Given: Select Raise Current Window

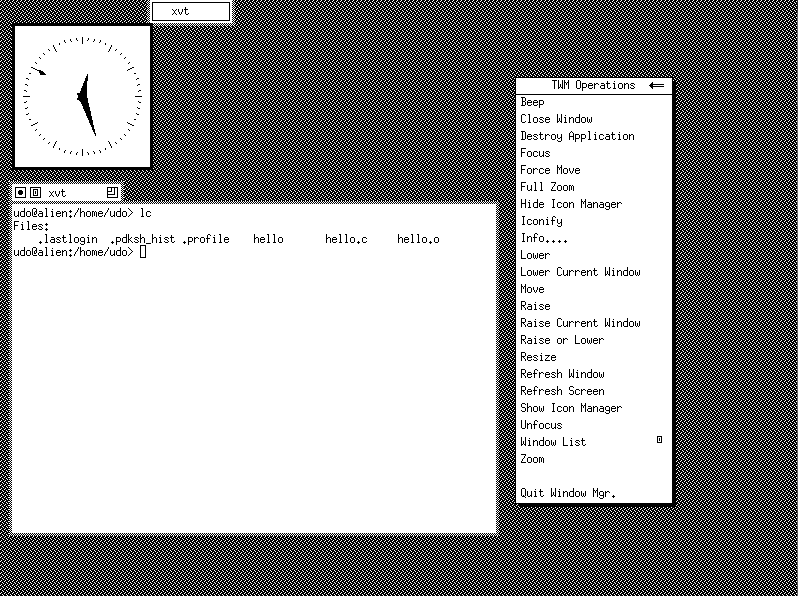Looking at the screenshot, I should [594, 323].
